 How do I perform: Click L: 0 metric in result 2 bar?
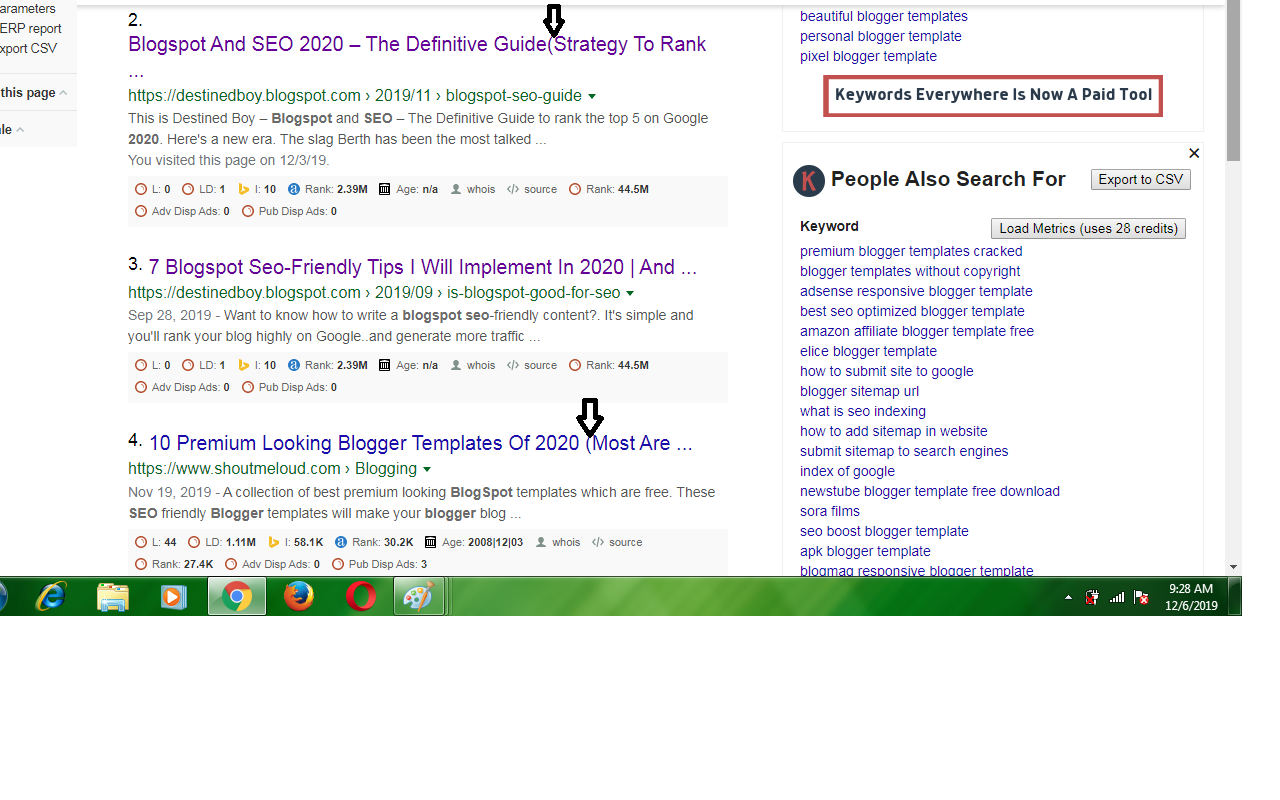[x=153, y=189]
